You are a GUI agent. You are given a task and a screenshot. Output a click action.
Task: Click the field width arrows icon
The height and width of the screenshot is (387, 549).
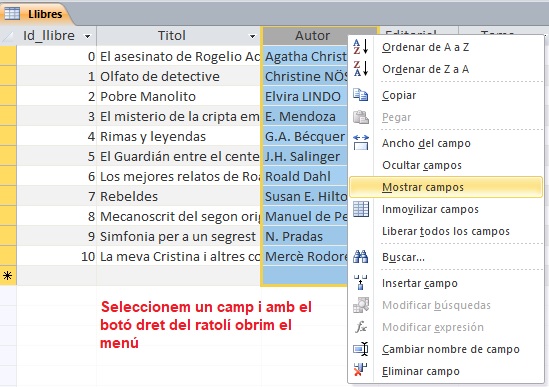tap(361, 143)
